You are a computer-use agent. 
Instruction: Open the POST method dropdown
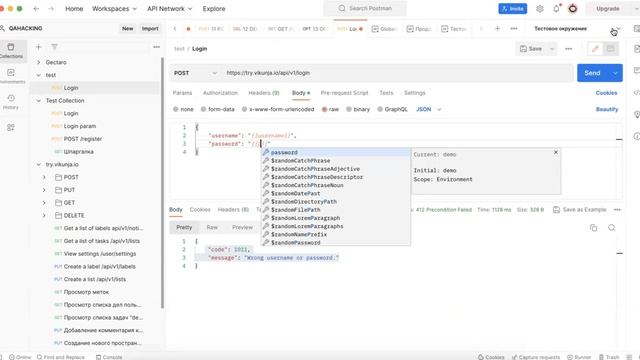196,73
